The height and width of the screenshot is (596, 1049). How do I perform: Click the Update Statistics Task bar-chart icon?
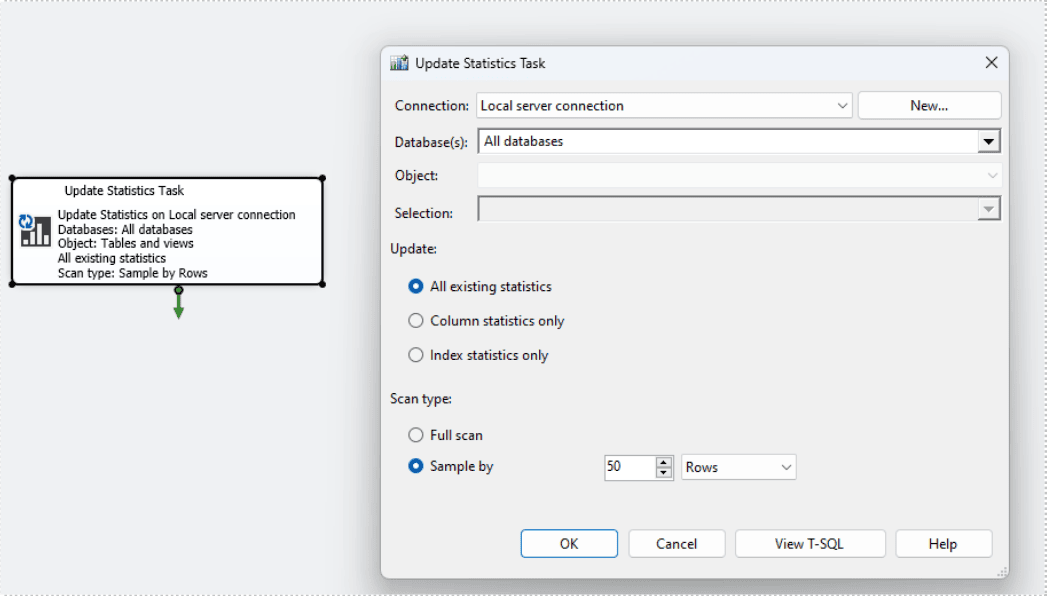(x=35, y=230)
